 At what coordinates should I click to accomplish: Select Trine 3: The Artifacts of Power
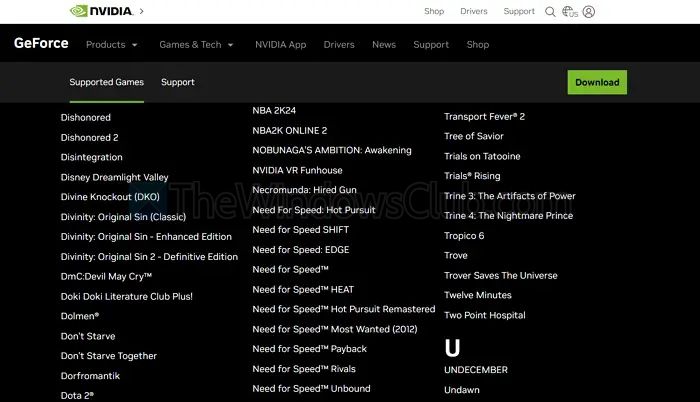click(x=509, y=196)
